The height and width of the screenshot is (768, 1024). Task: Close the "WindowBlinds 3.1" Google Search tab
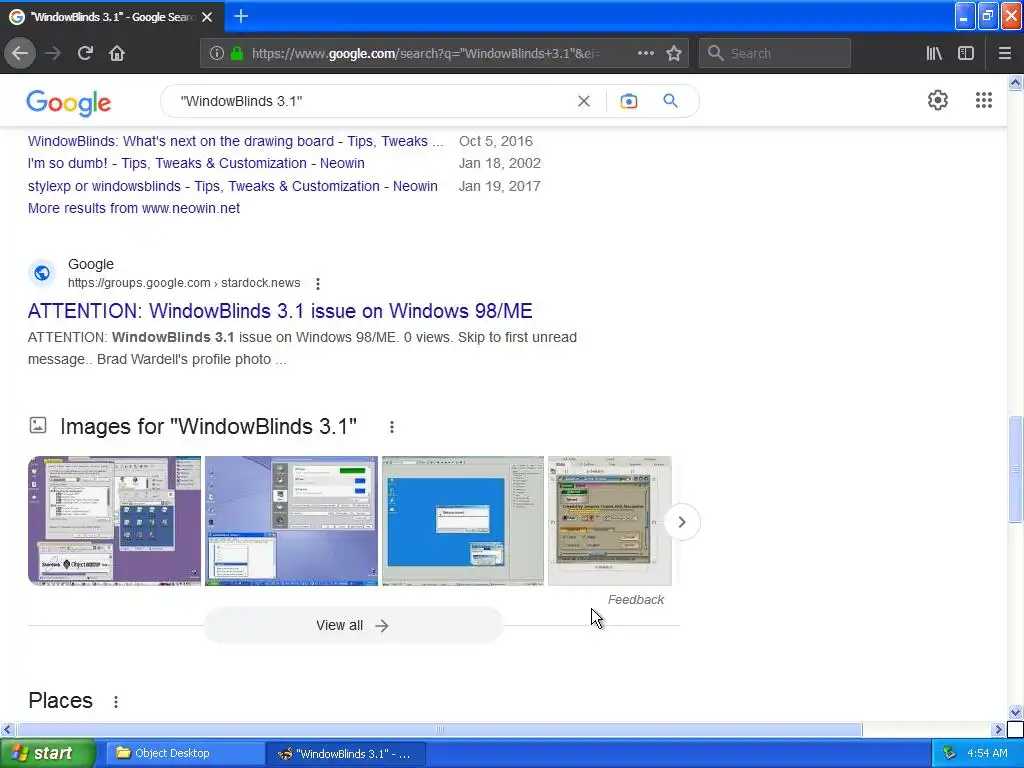coord(207,17)
